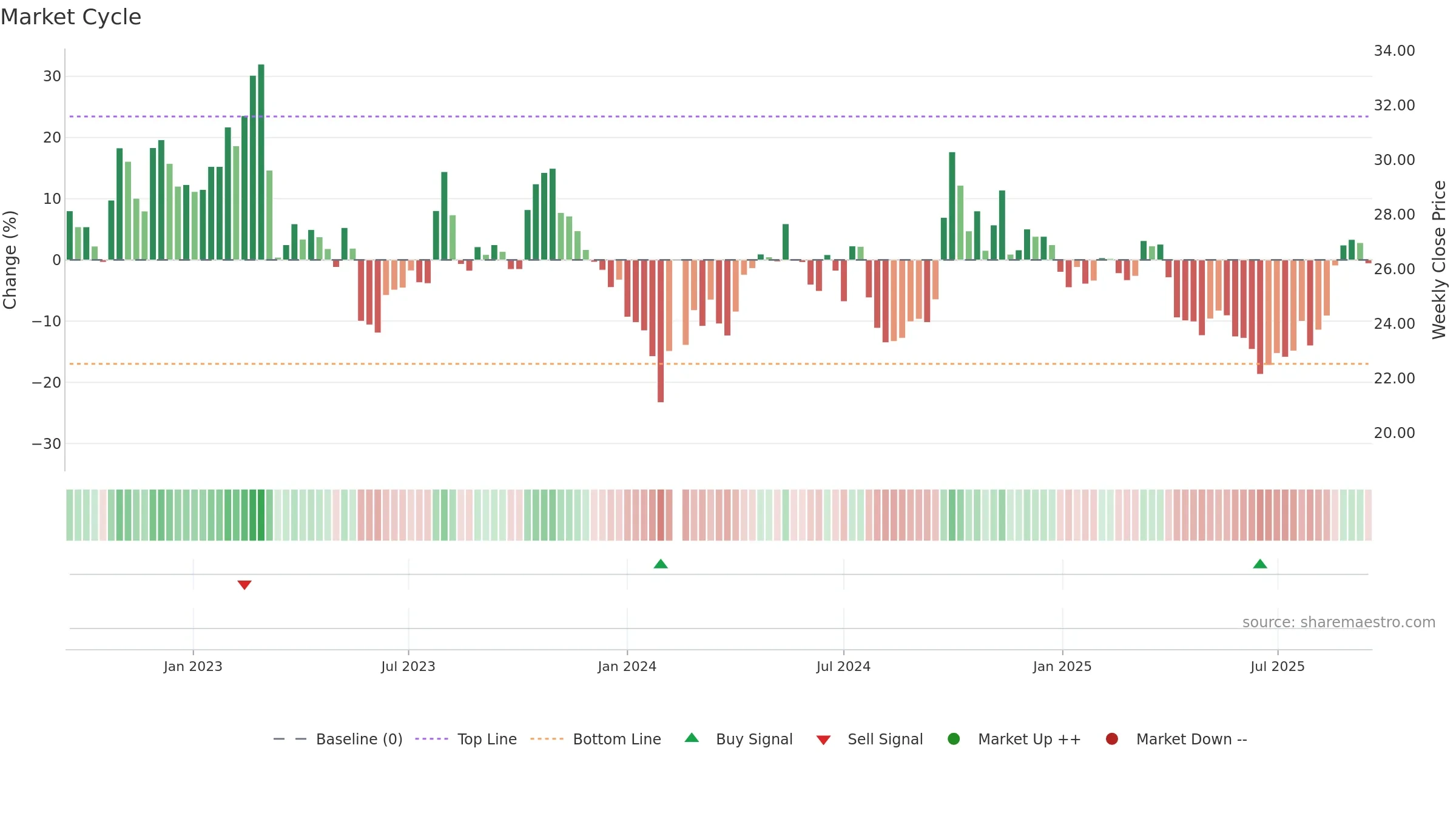Viewport: 1456px width, 819px height.
Task: Click the green Buy Signal triangle near Jul 2025
Action: pos(1260,564)
